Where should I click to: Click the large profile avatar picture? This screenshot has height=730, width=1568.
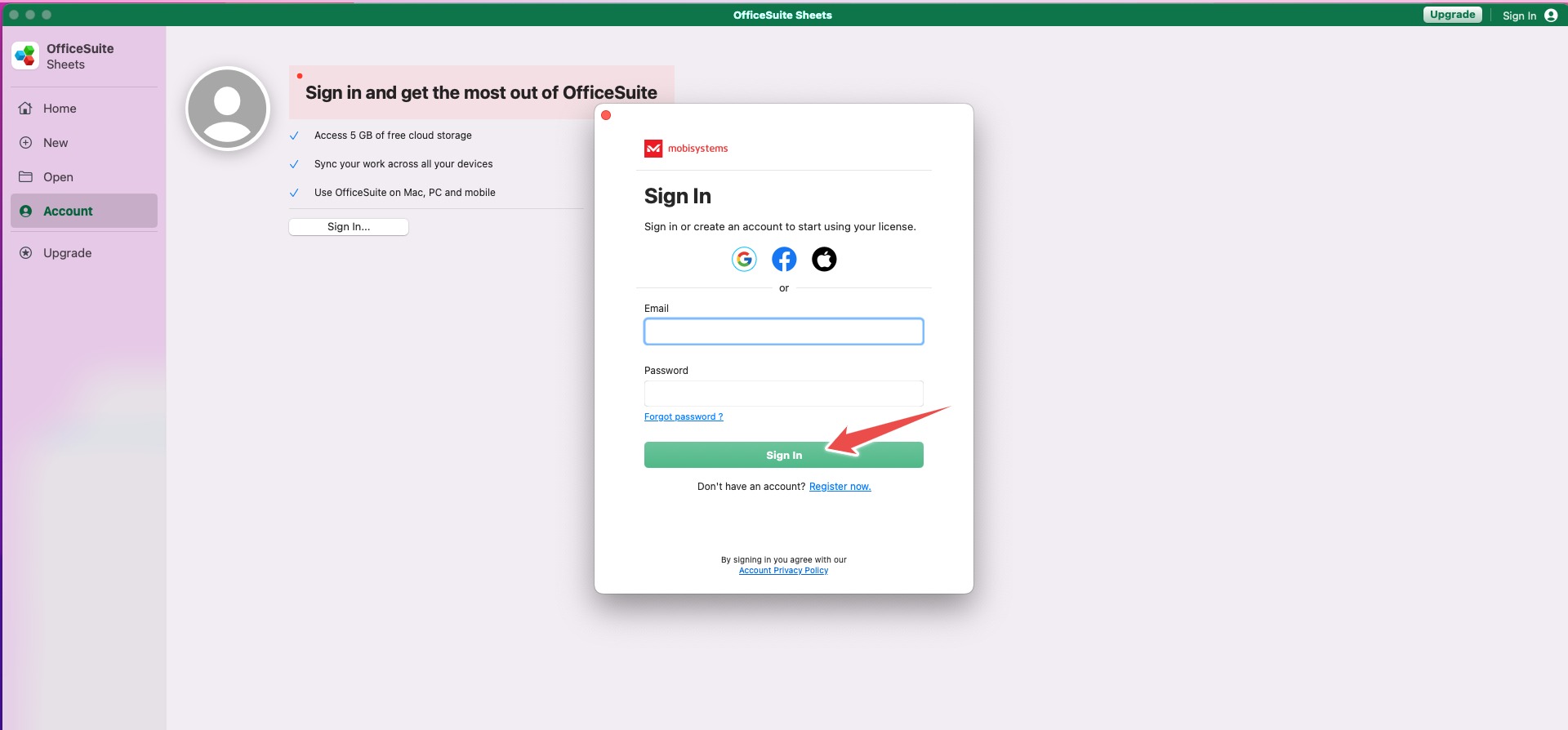[228, 109]
